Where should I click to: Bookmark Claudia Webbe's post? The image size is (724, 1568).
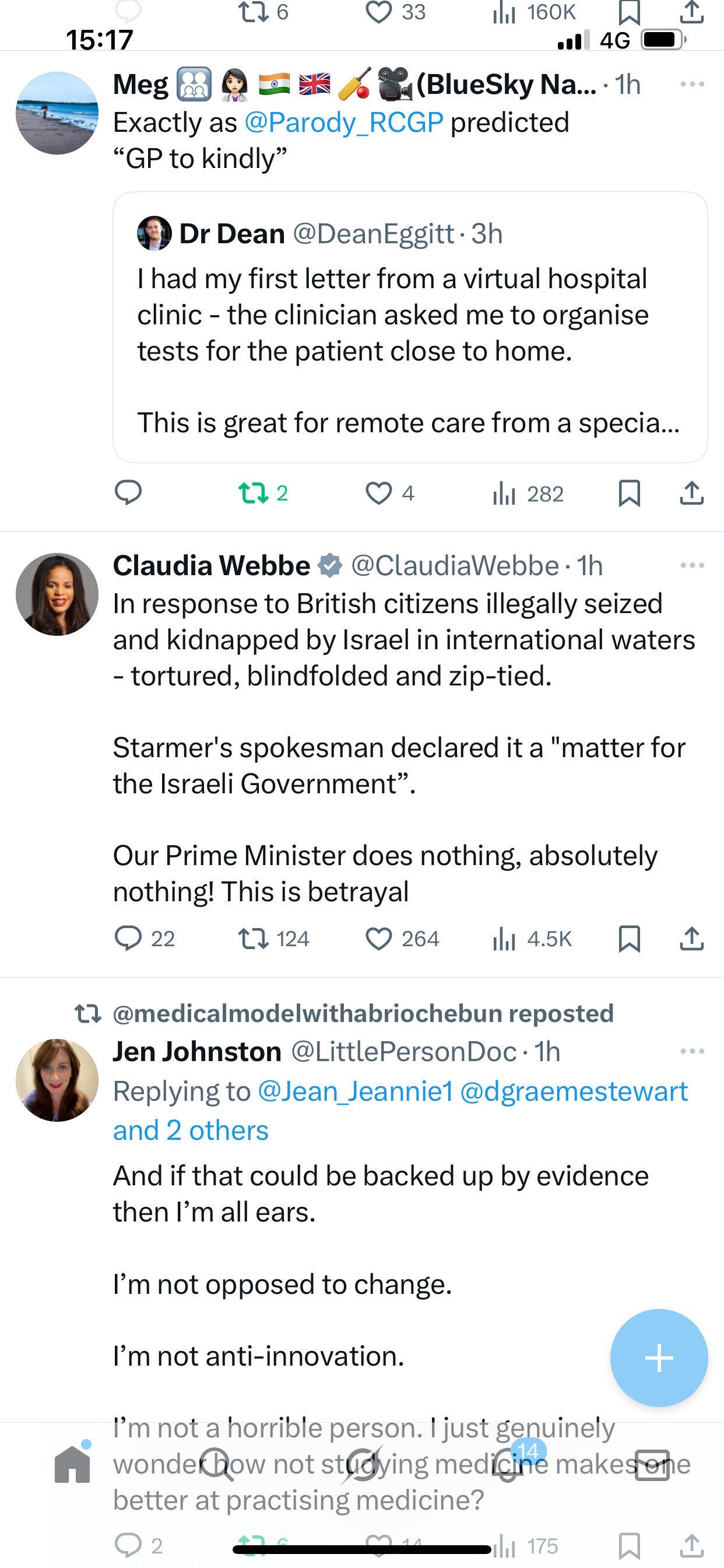(629, 938)
